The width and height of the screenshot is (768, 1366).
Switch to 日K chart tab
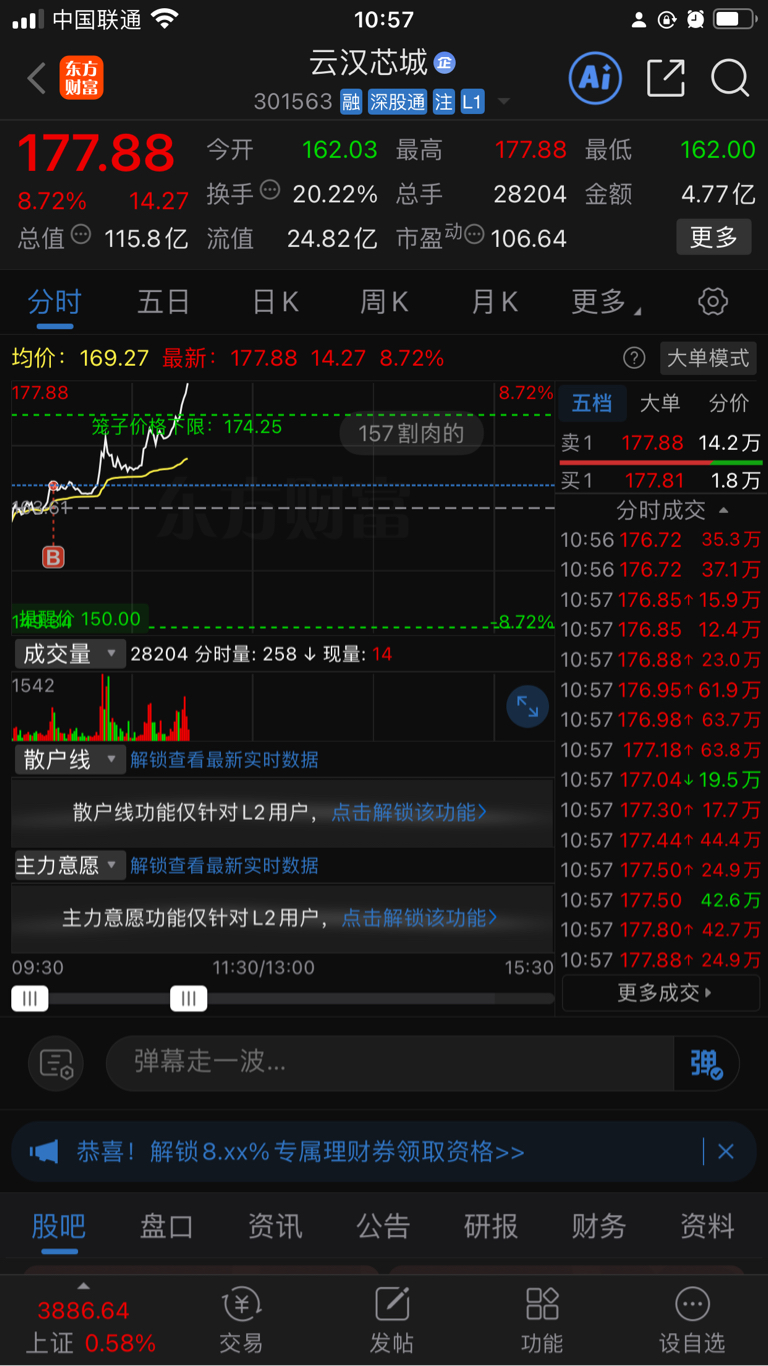(275, 302)
